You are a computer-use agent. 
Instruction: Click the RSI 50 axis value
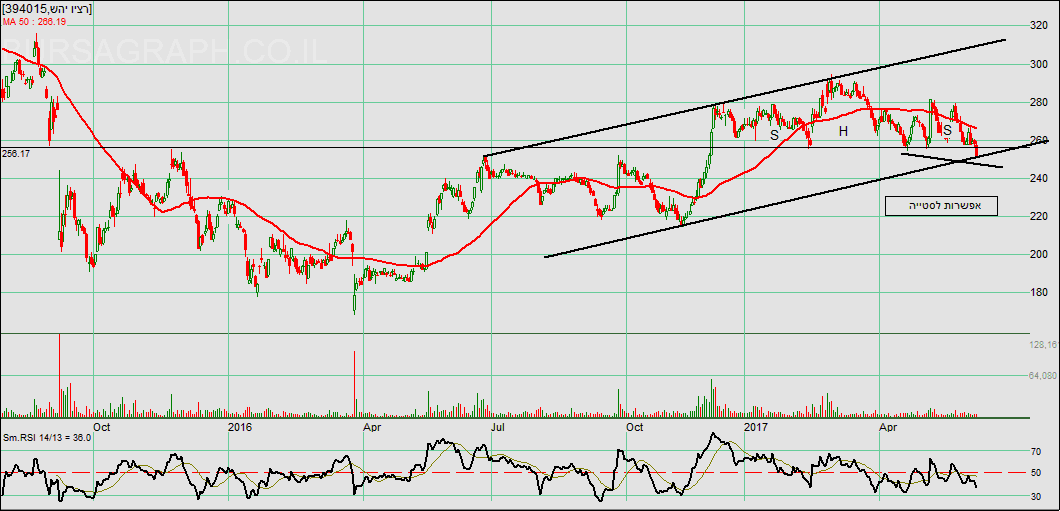tap(1037, 472)
